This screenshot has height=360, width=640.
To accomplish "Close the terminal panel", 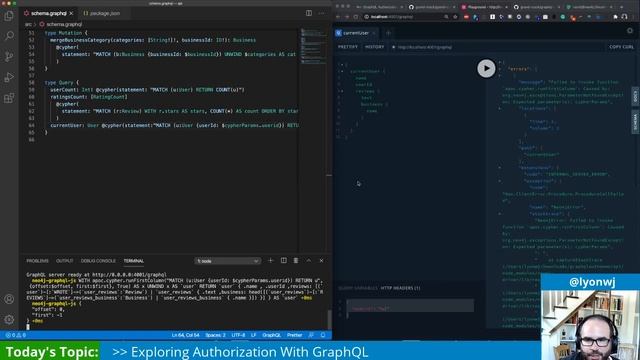I will [321, 260].
